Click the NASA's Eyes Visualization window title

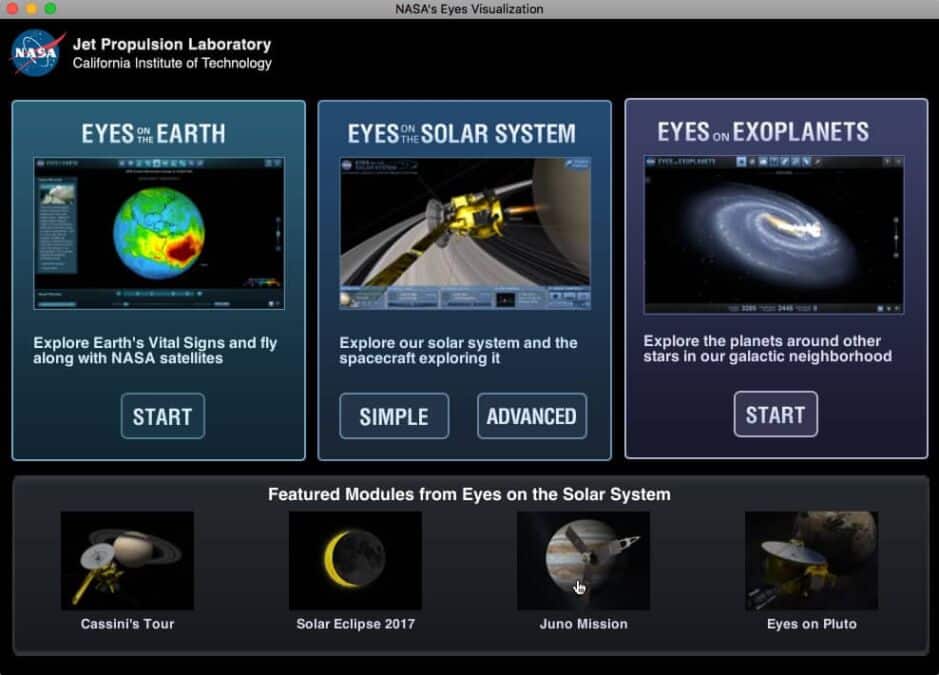(469, 9)
